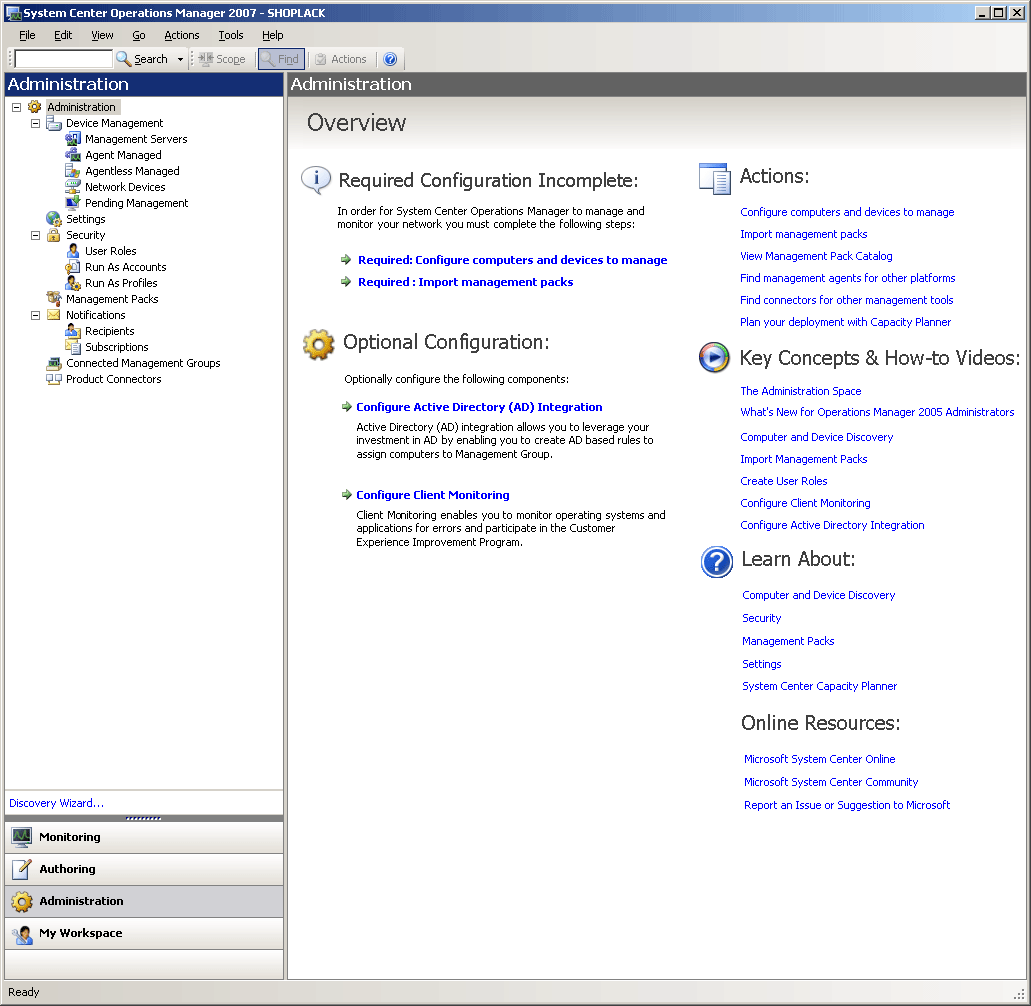Click Report an Issue or Suggestion link

pyautogui.click(x=847, y=805)
